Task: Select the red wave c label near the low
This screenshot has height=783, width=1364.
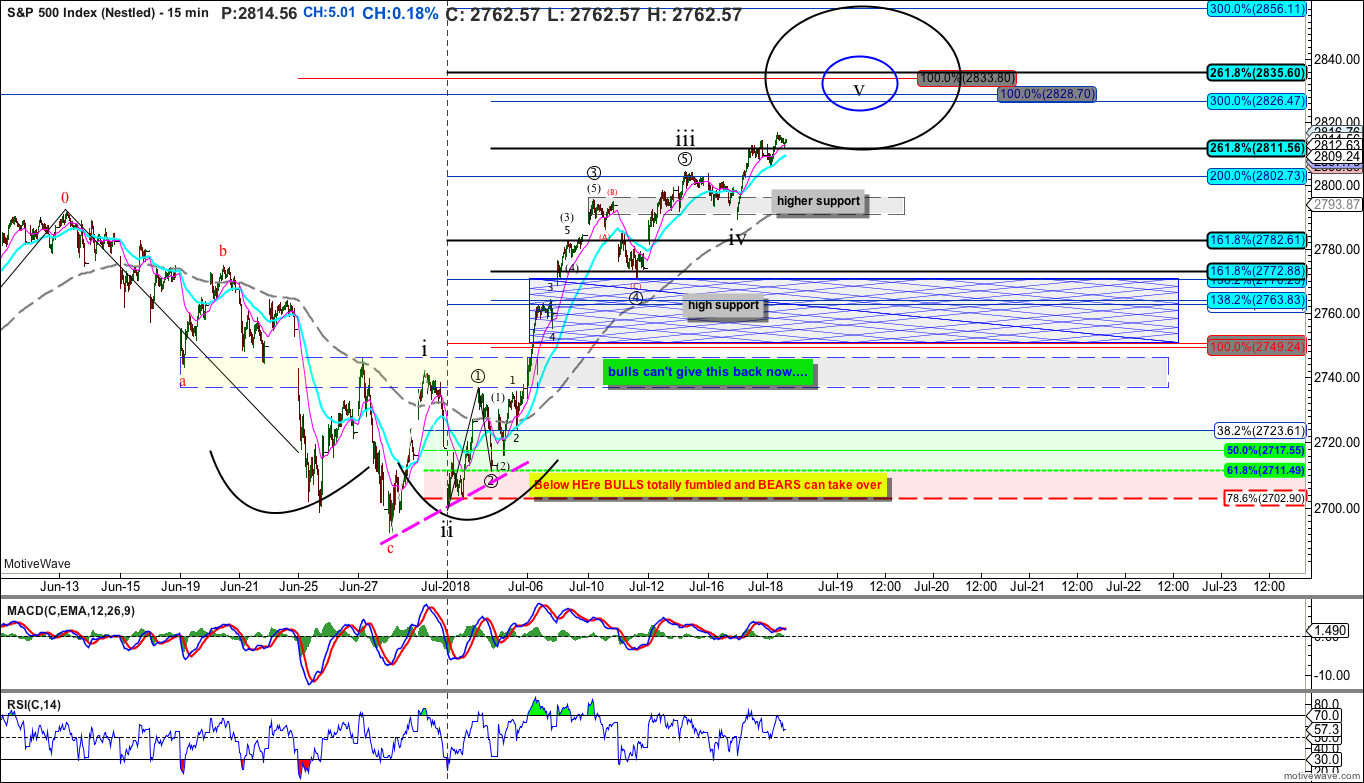Action: (x=389, y=547)
